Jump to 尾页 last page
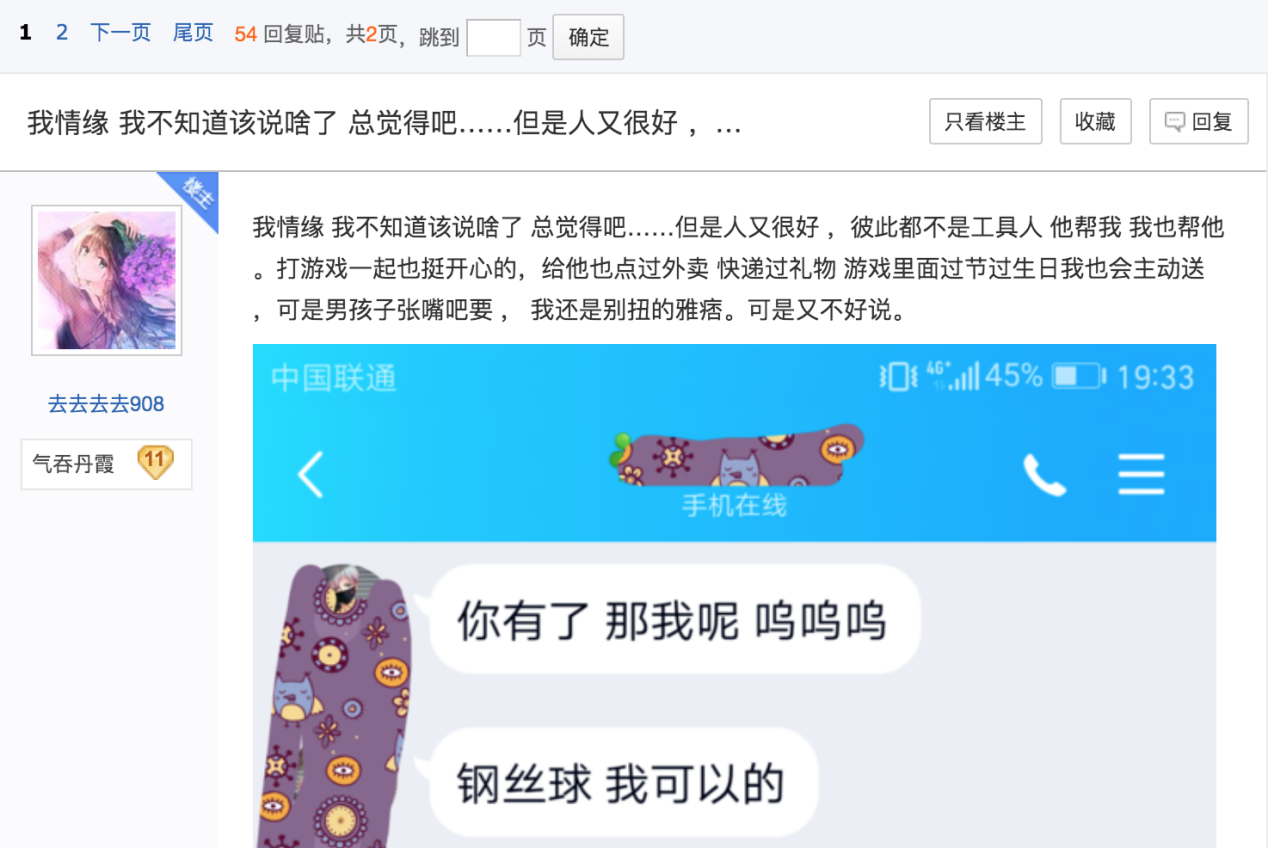The width and height of the screenshot is (1268, 848). tap(193, 33)
